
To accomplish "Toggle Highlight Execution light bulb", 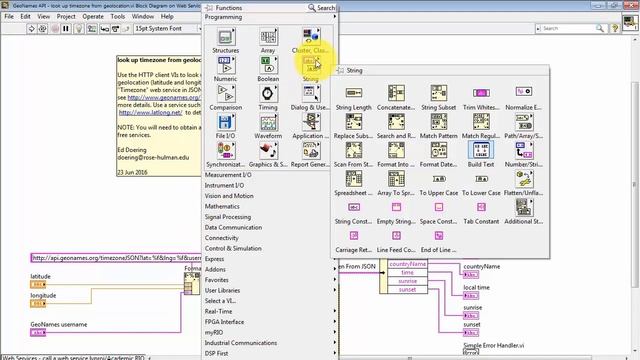I will (x=79, y=29).
